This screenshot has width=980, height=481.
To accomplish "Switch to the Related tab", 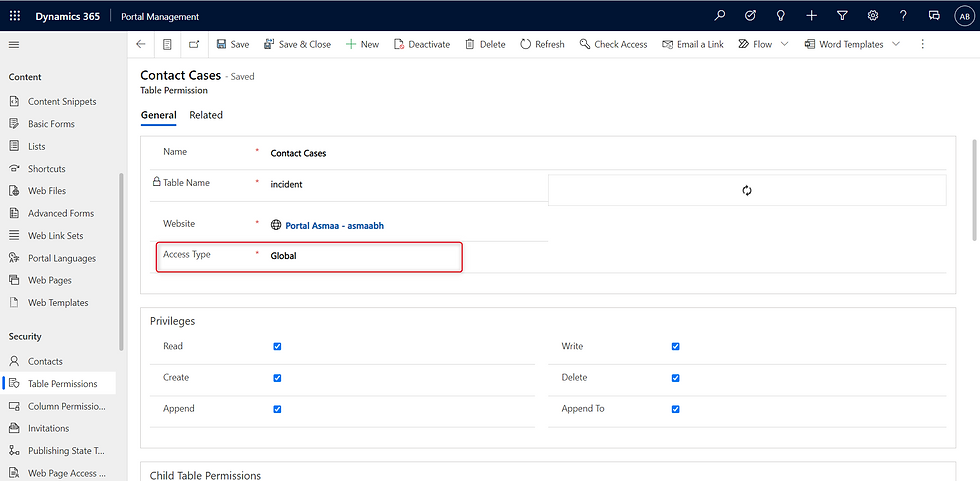I will point(206,115).
